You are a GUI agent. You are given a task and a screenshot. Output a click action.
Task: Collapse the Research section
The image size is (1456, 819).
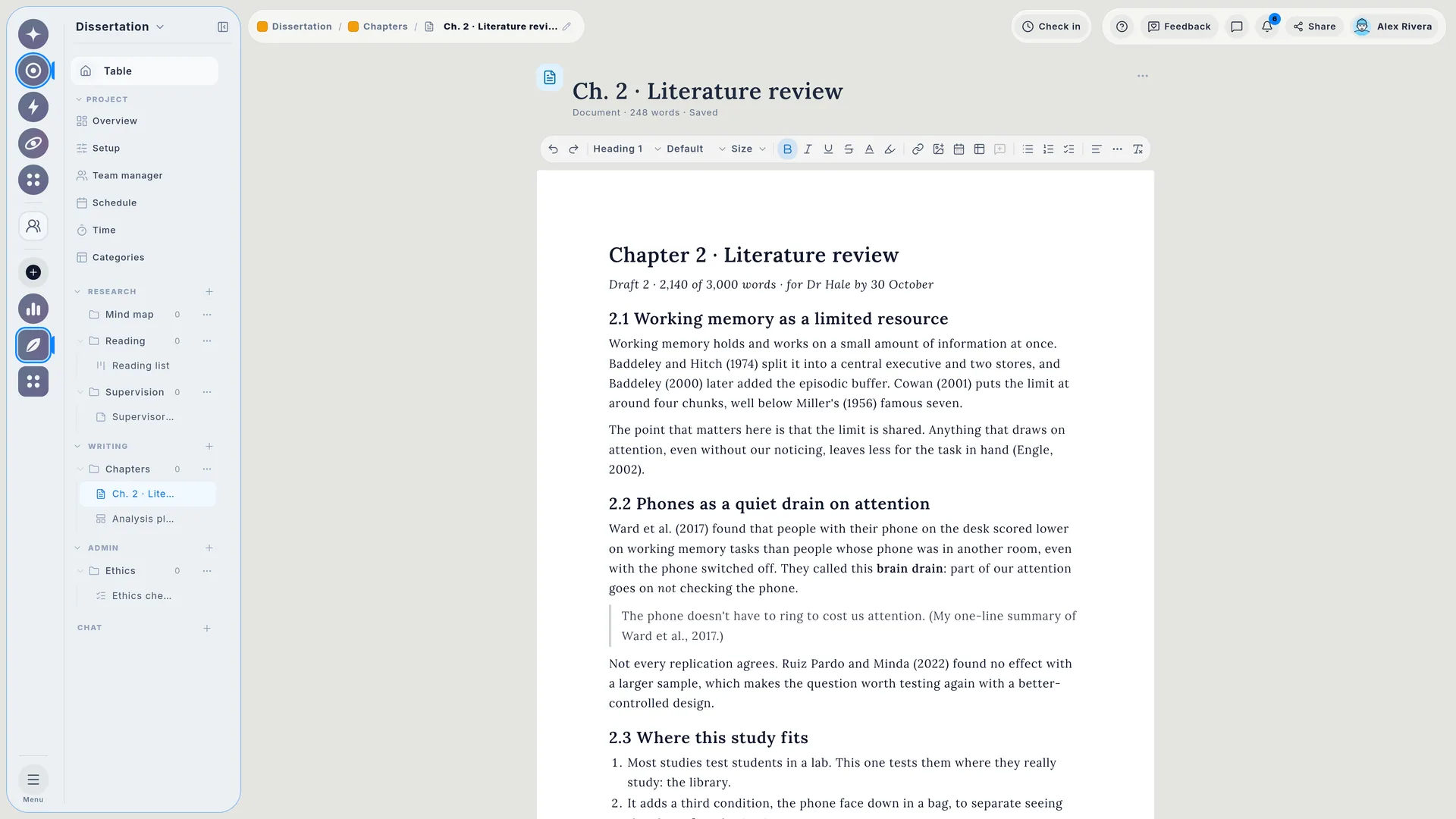pos(77,292)
